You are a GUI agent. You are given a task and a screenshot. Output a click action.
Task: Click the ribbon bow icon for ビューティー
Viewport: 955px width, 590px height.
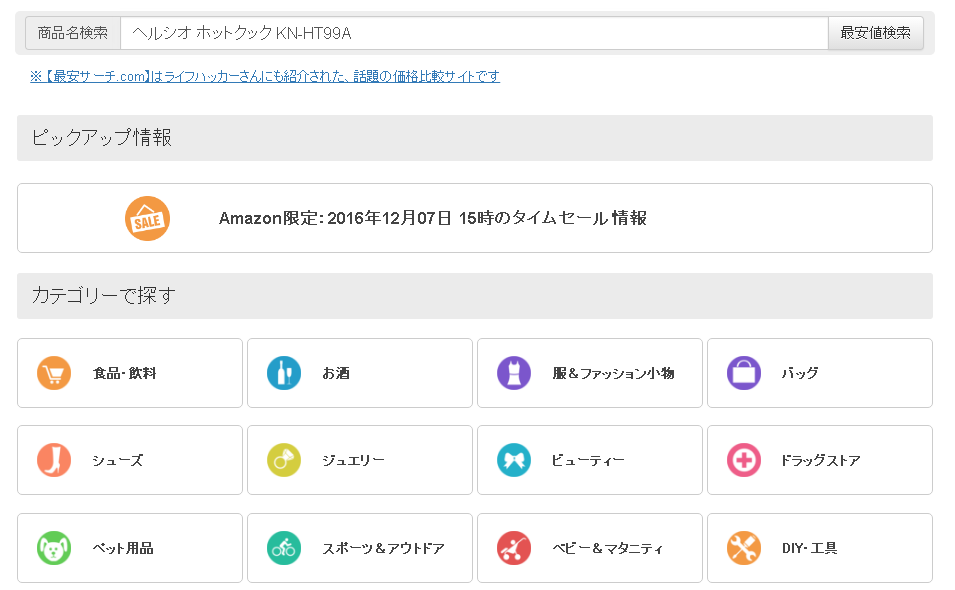pos(514,460)
